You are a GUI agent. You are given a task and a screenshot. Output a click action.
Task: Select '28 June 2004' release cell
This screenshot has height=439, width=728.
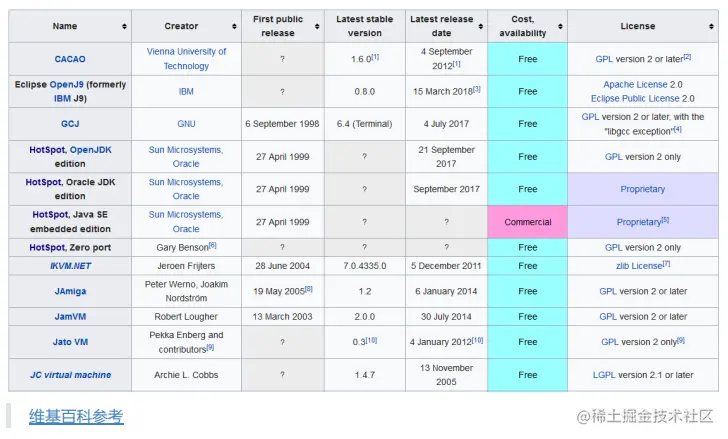(282, 266)
